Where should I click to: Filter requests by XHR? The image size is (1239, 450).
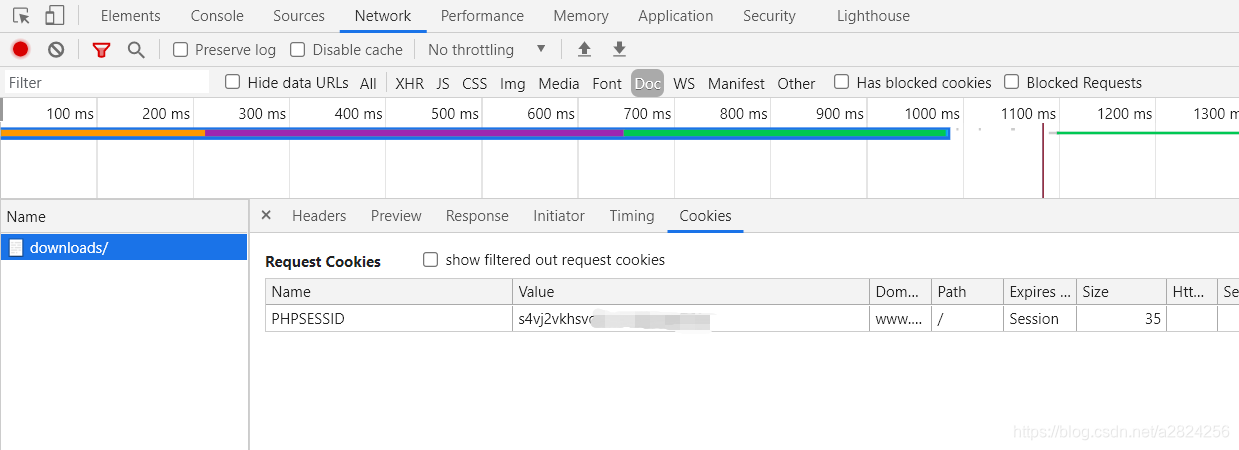[409, 83]
